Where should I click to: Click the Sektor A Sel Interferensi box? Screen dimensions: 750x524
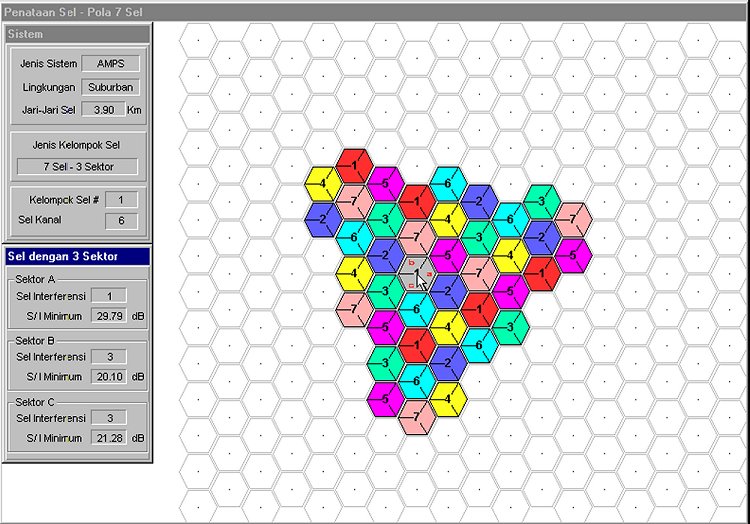(x=108, y=295)
